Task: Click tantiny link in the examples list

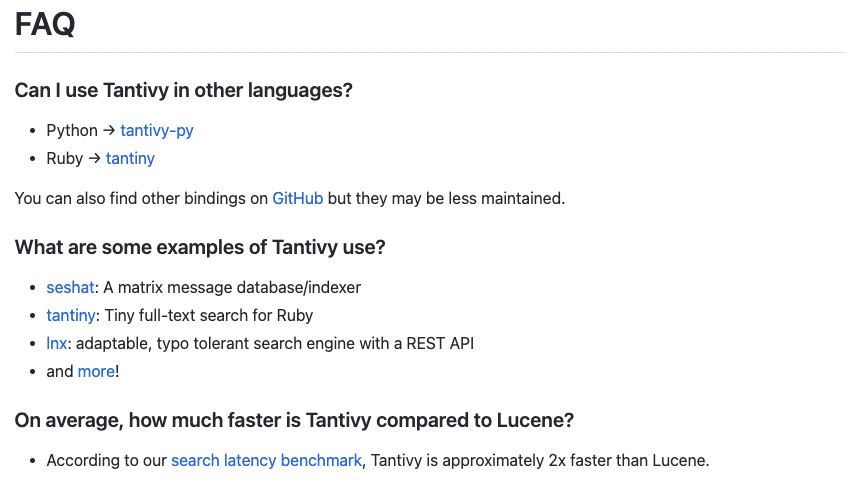Action: coord(72,315)
